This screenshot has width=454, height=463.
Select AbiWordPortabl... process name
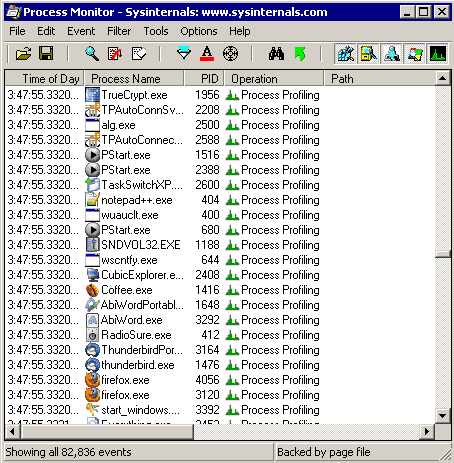(x=142, y=305)
